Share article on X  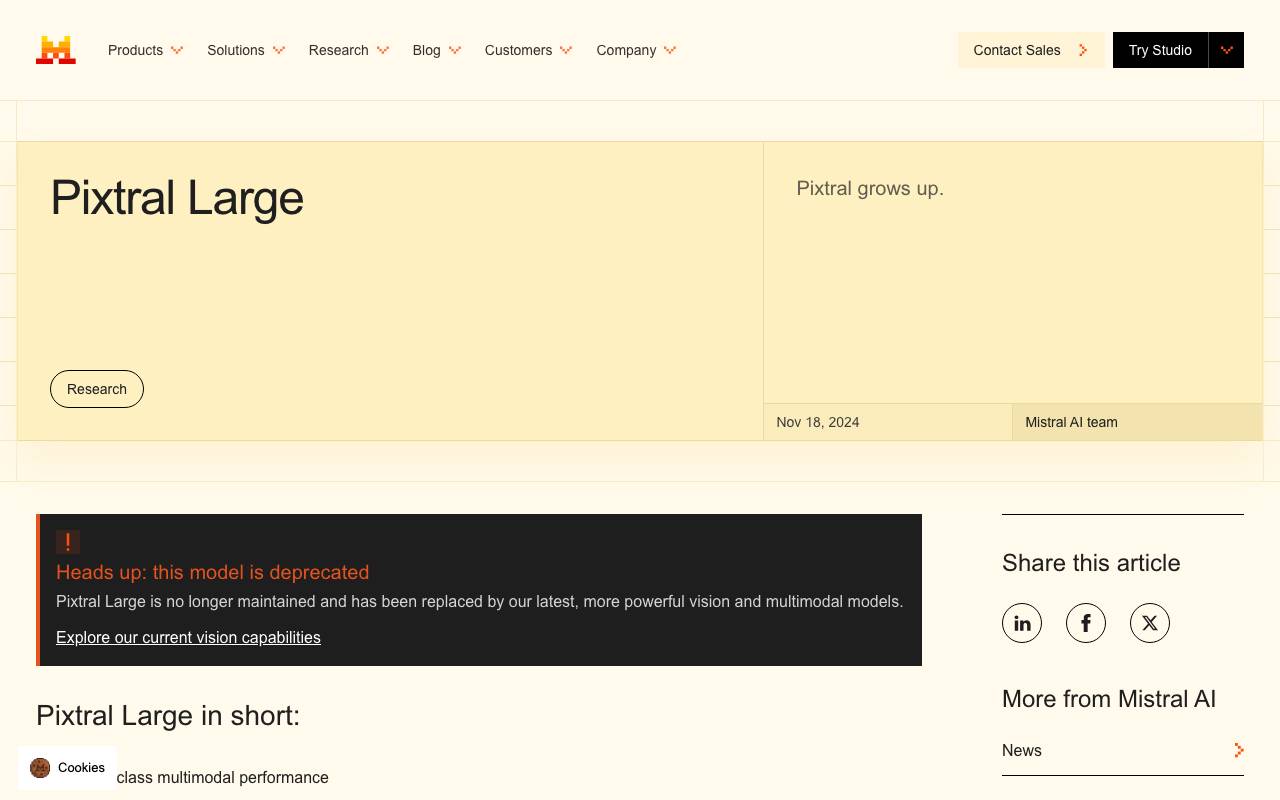[1150, 623]
